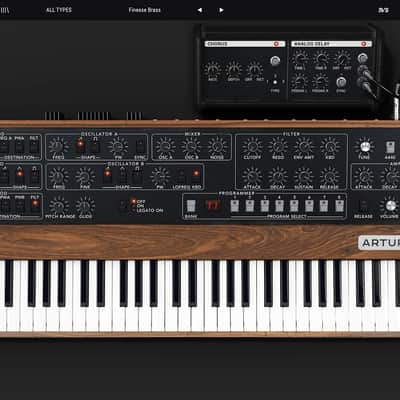Flip the Analog Delay Sync switch
The image size is (400, 400).
click(341, 82)
